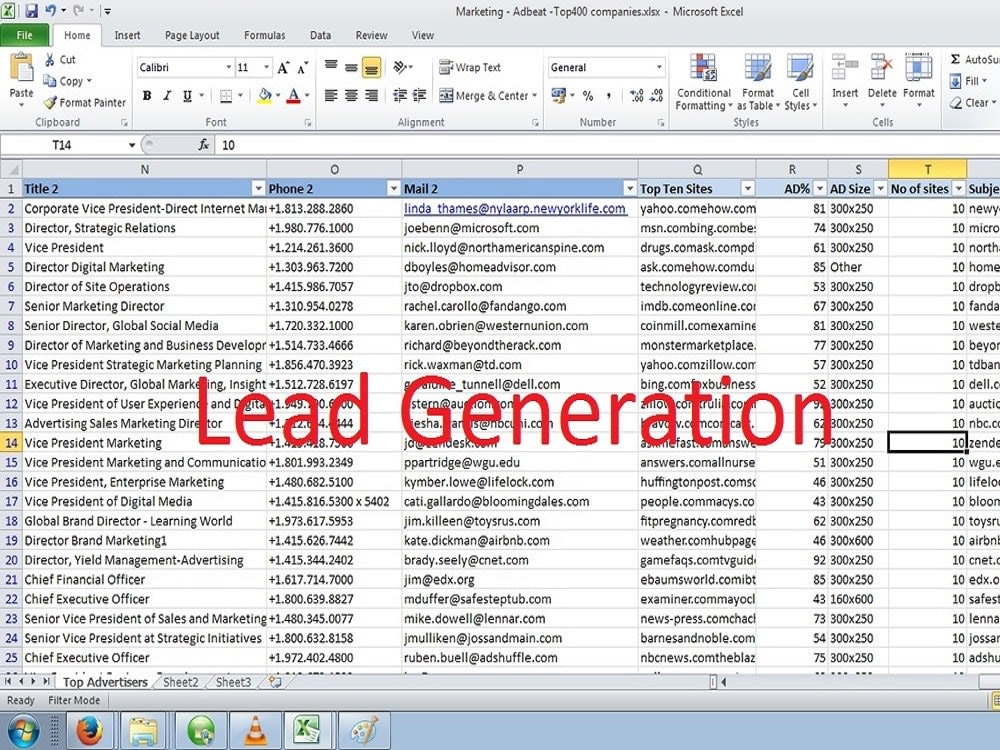Increase font size with Grow Font icon
Screen dimensions: 1000x750
pyautogui.click(x=284, y=68)
